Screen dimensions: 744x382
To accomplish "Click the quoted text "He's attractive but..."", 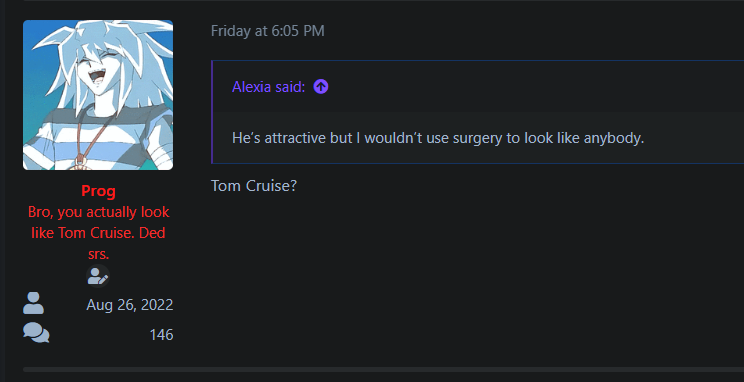I will click(x=438, y=138).
